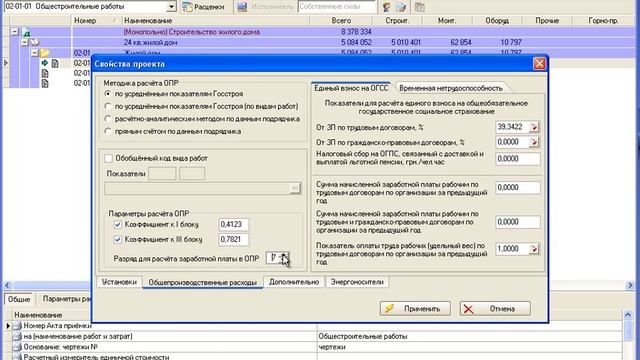
Task: Select Основание: чертежи № row
Action: tap(61, 347)
